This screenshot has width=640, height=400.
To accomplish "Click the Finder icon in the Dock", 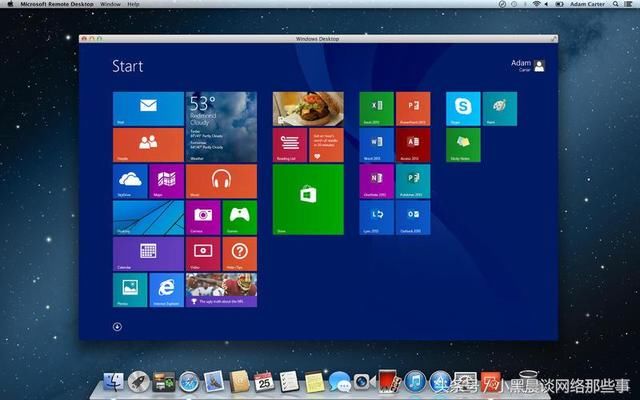I will pyautogui.click(x=113, y=382).
